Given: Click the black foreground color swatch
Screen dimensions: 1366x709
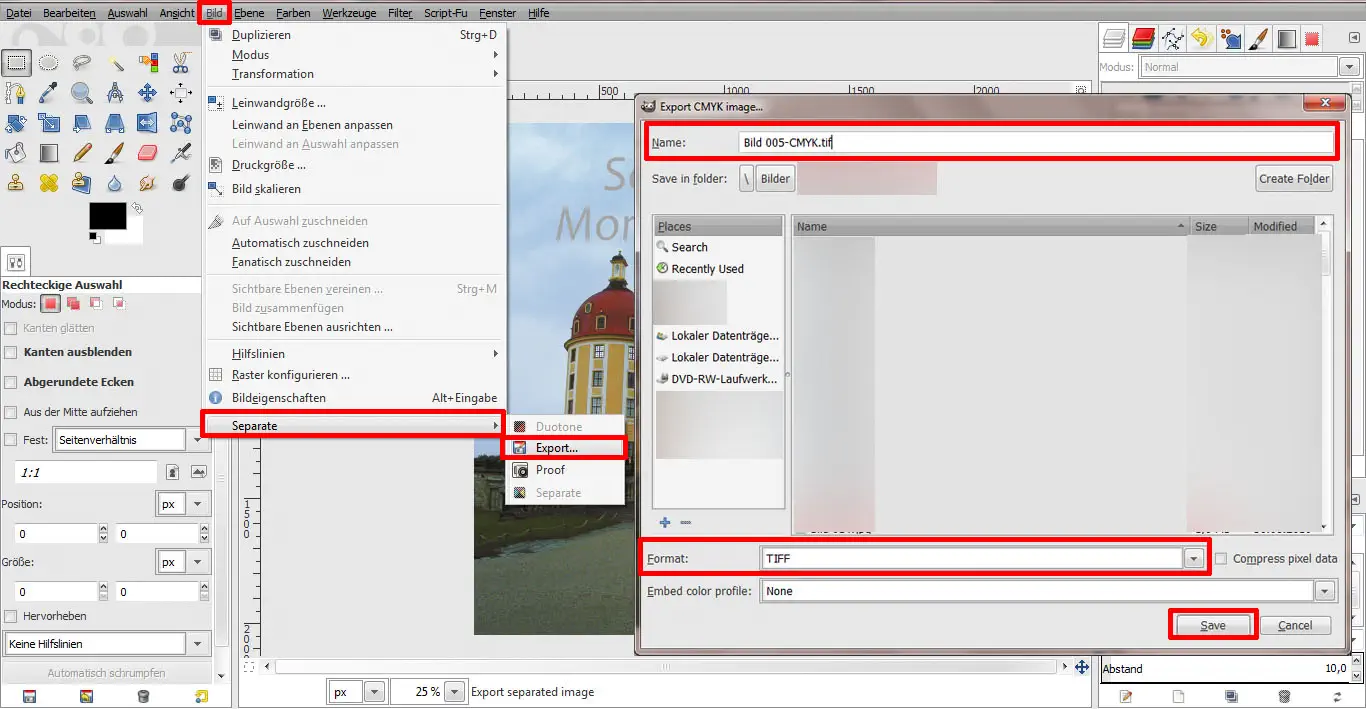Looking at the screenshot, I should click(x=107, y=215).
